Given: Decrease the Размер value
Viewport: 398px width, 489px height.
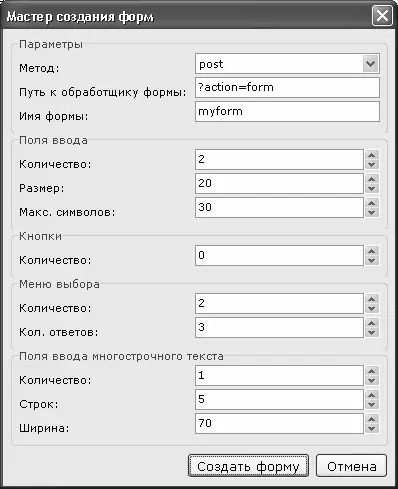Looking at the screenshot, I should [x=372, y=188].
